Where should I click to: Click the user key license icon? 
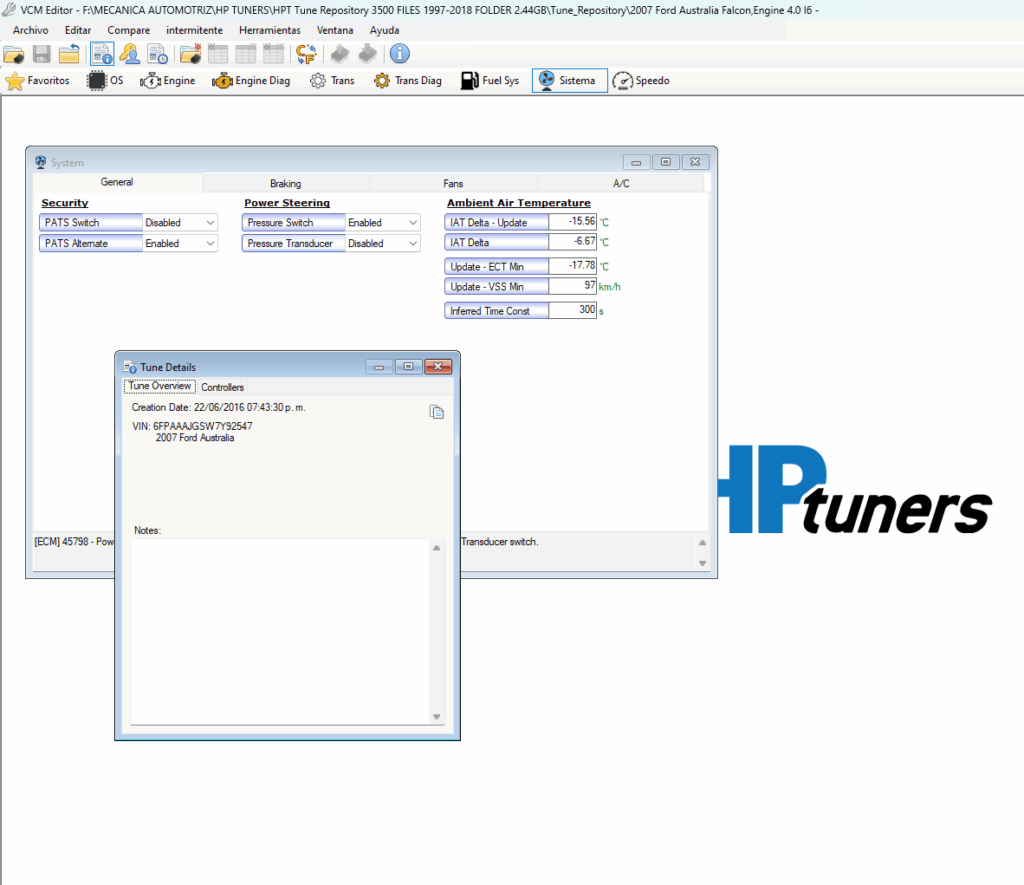(x=130, y=54)
